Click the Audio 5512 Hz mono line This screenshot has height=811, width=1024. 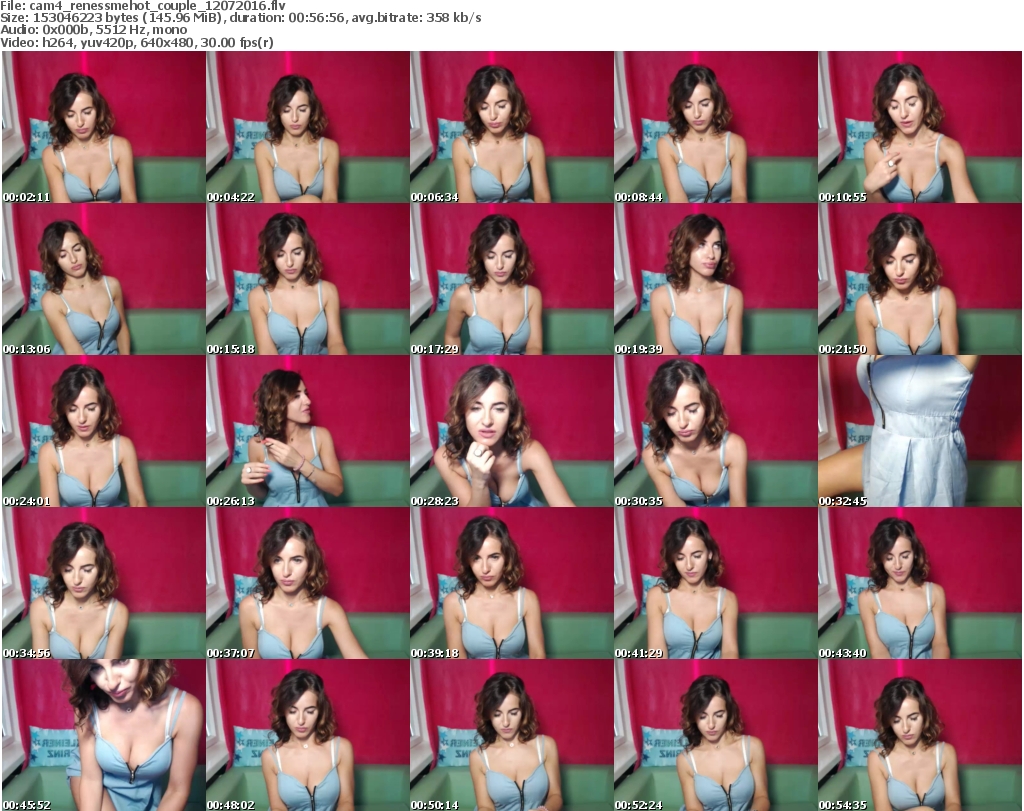94,30
